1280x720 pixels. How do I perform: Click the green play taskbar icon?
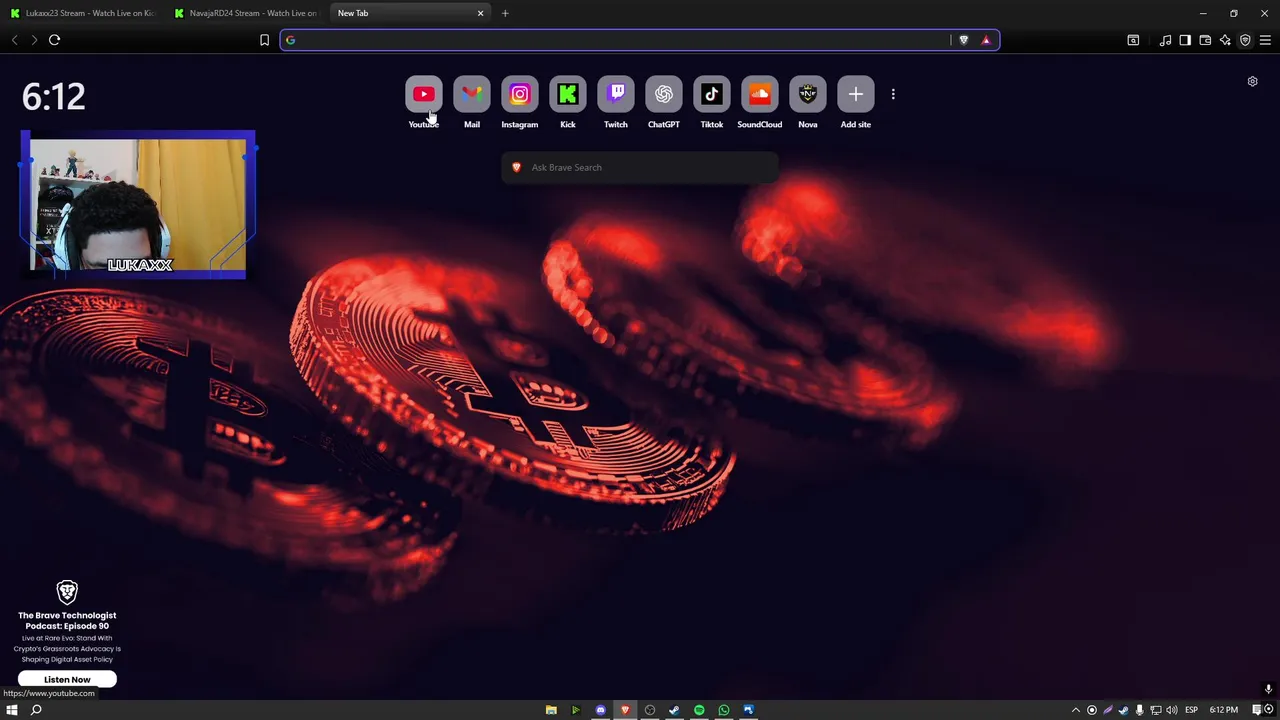575,710
